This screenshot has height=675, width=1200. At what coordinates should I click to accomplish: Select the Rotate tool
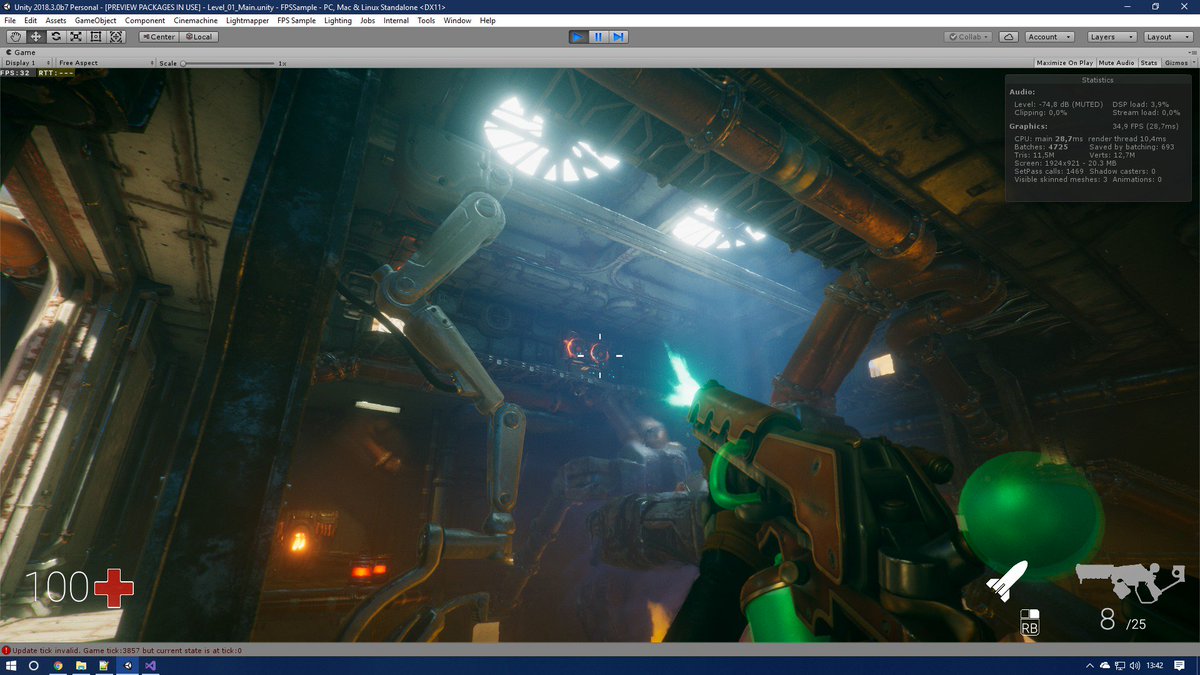[56, 36]
